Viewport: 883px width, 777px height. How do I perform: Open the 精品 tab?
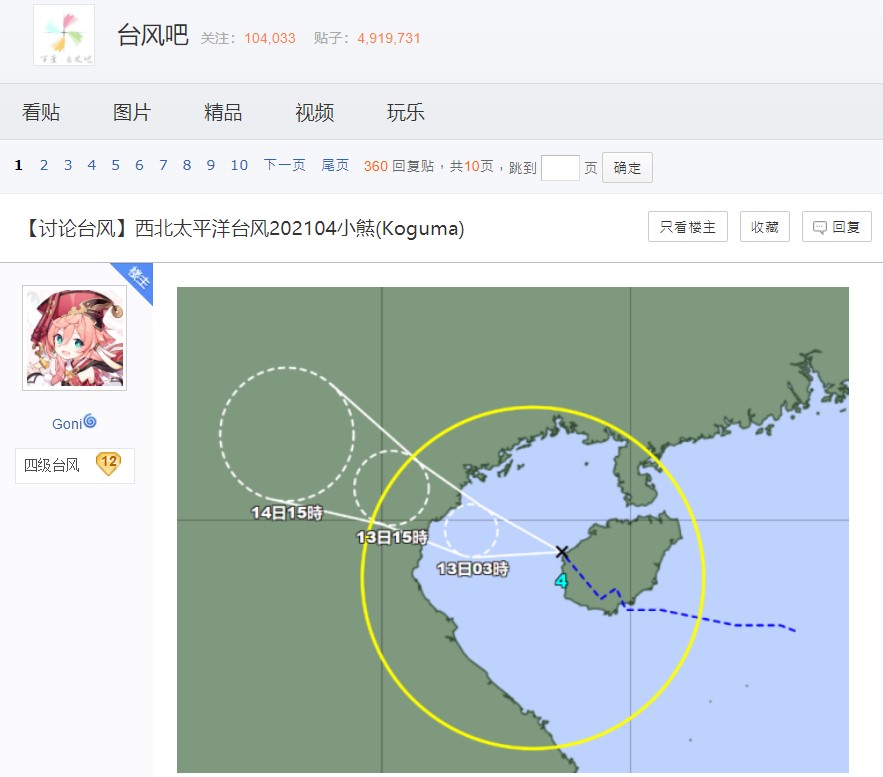click(223, 112)
